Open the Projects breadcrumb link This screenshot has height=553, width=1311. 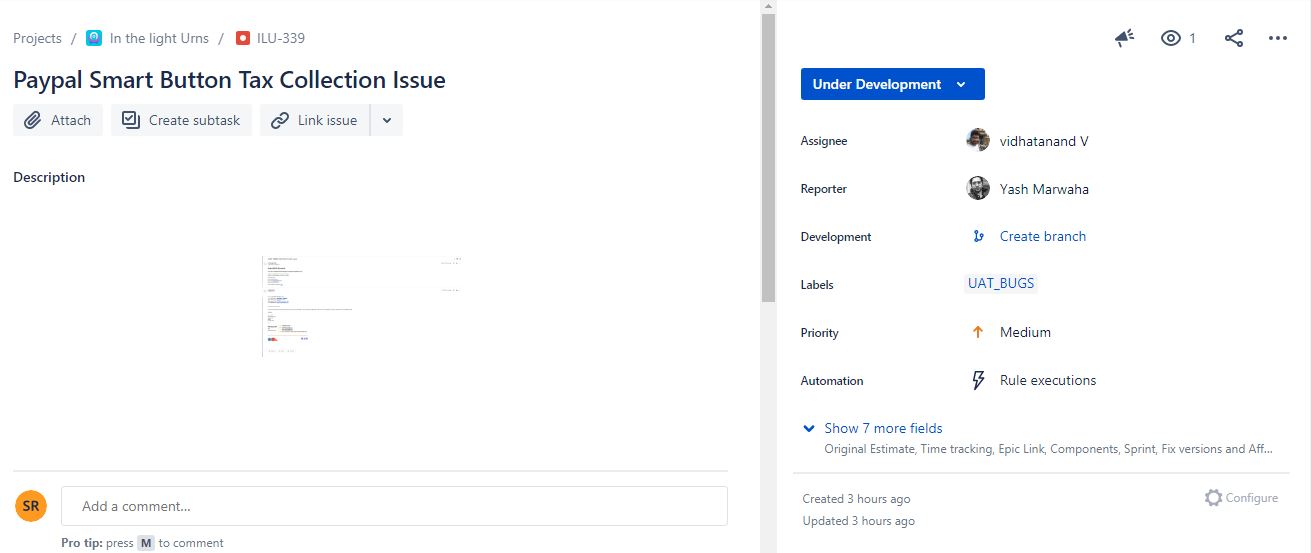point(37,38)
